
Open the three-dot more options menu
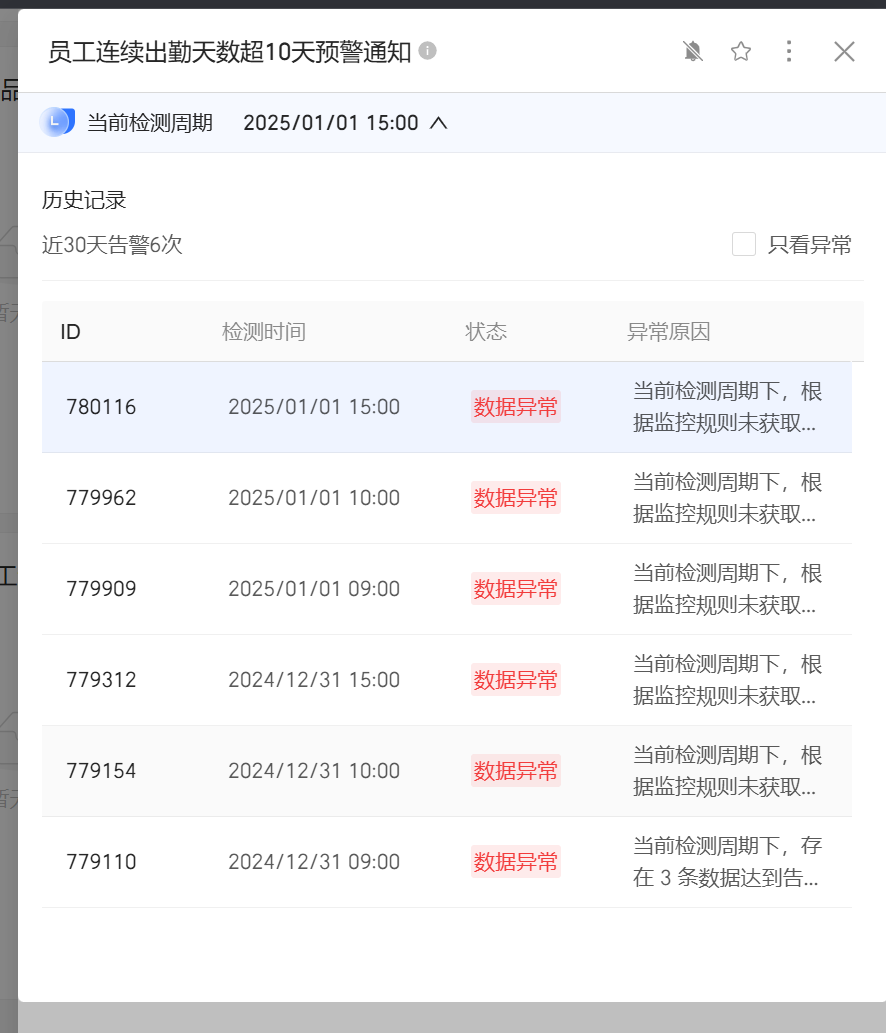tap(789, 51)
